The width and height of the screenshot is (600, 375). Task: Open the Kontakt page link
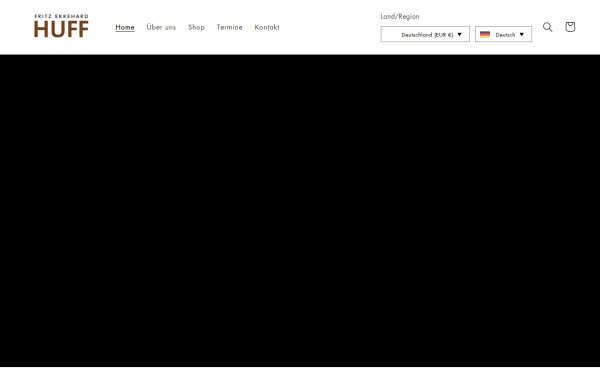(267, 27)
